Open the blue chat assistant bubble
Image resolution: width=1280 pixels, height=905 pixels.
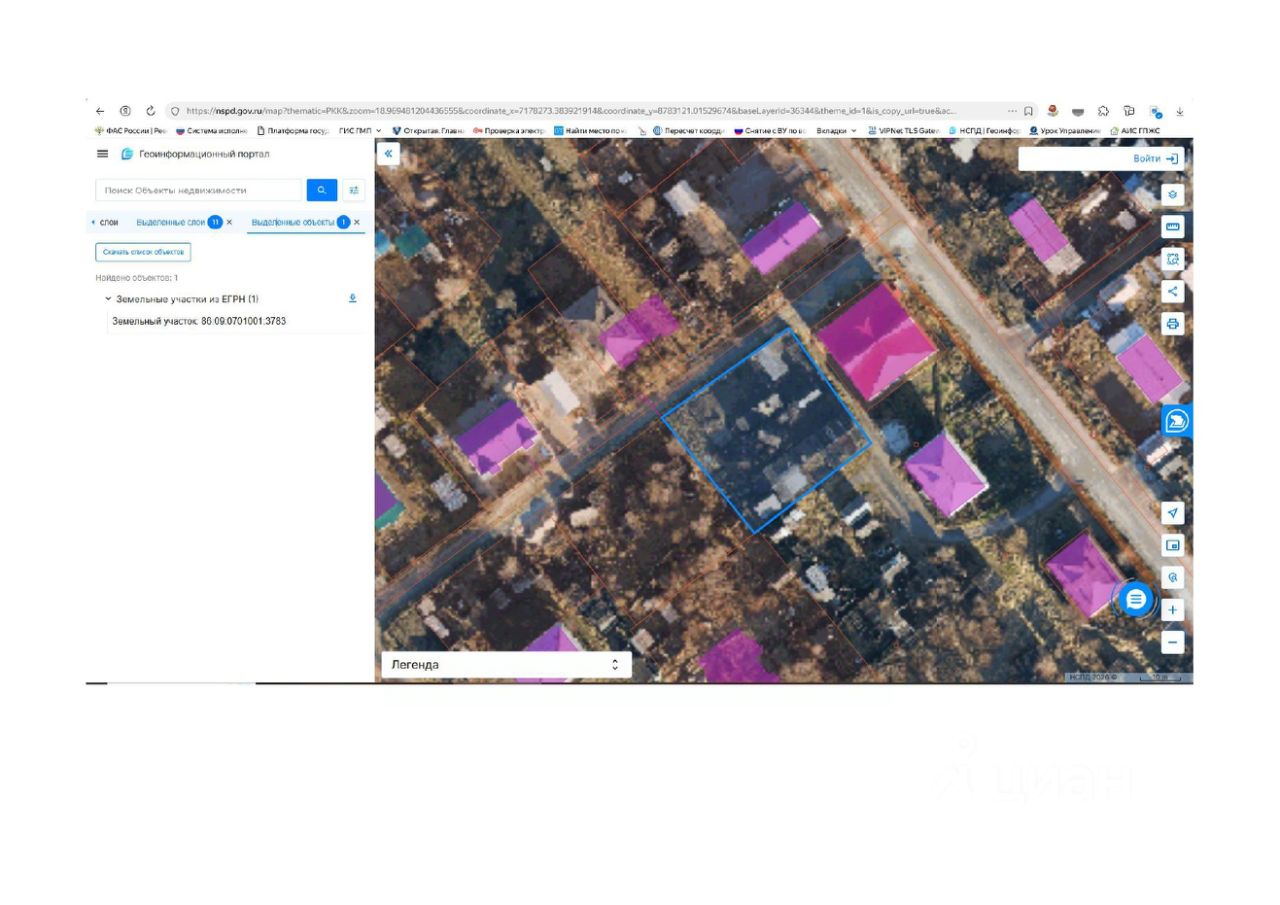(1136, 599)
